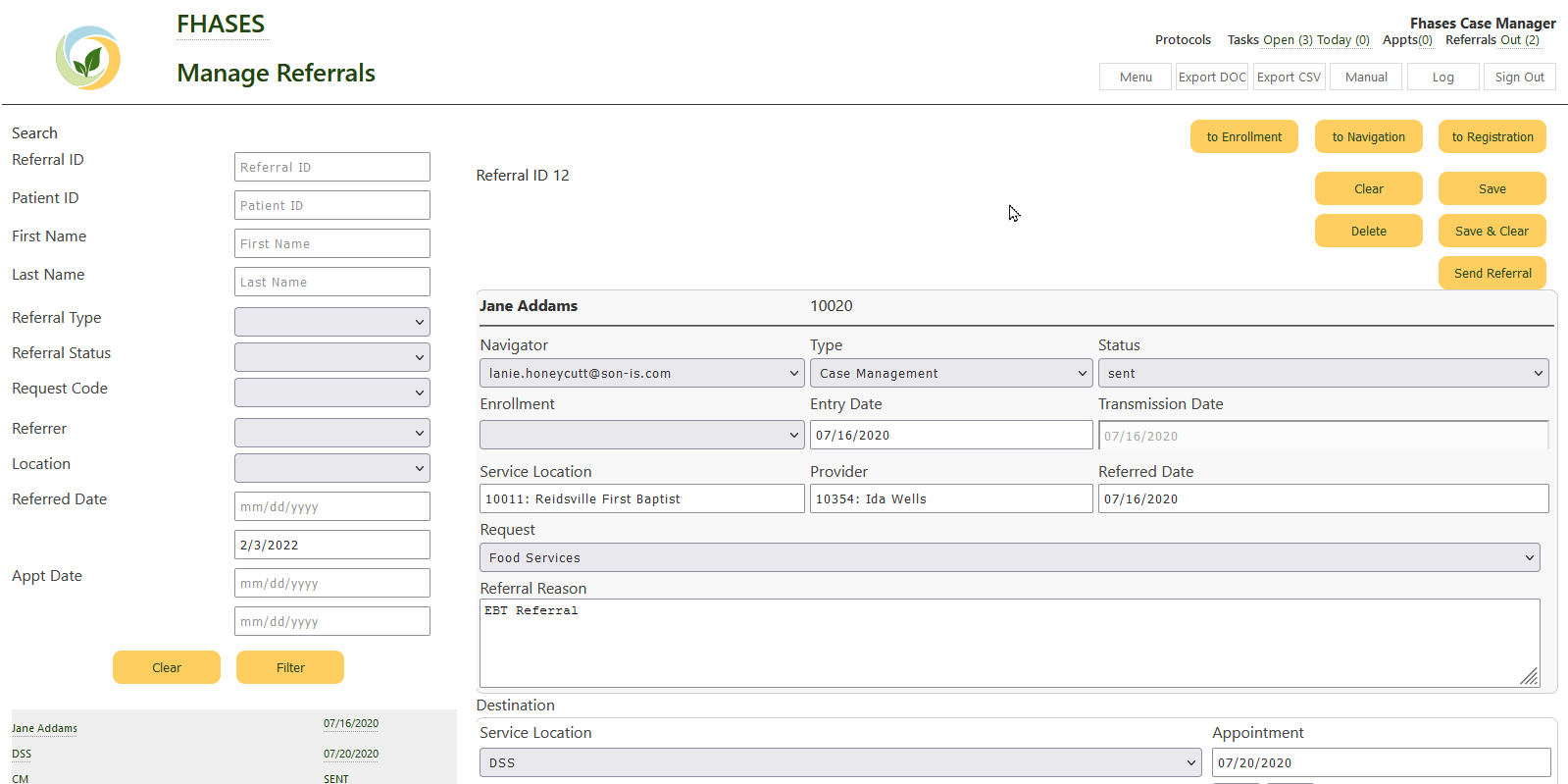
Task: Click patient ID 10020 text
Action: coord(832,306)
